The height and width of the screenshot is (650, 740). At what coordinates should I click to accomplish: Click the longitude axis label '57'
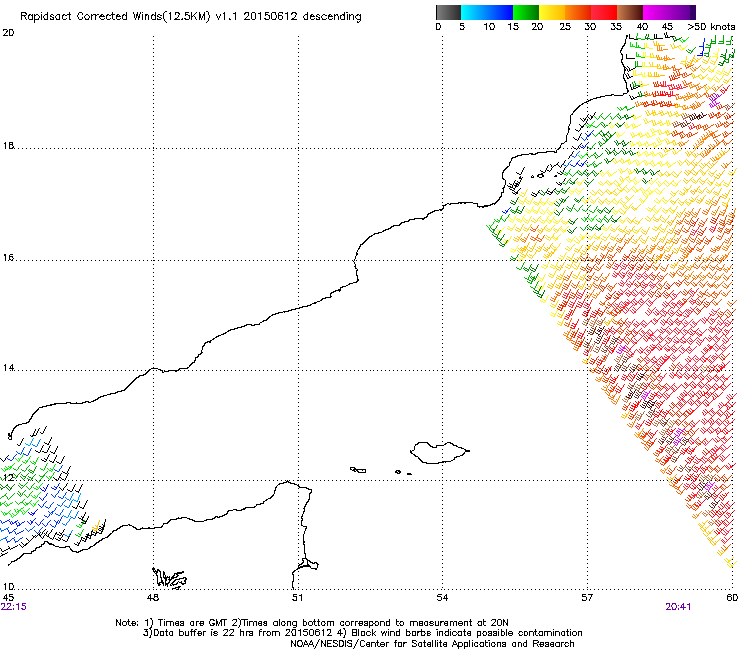[x=587, y=598]
